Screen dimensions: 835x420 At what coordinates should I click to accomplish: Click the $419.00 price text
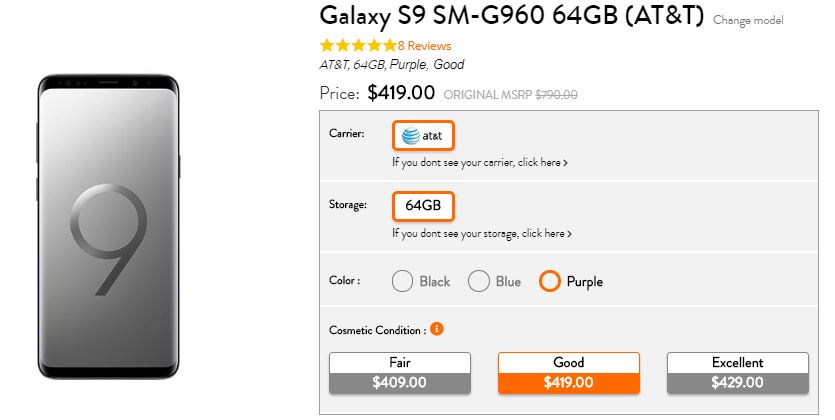click(x=401, y=94)
